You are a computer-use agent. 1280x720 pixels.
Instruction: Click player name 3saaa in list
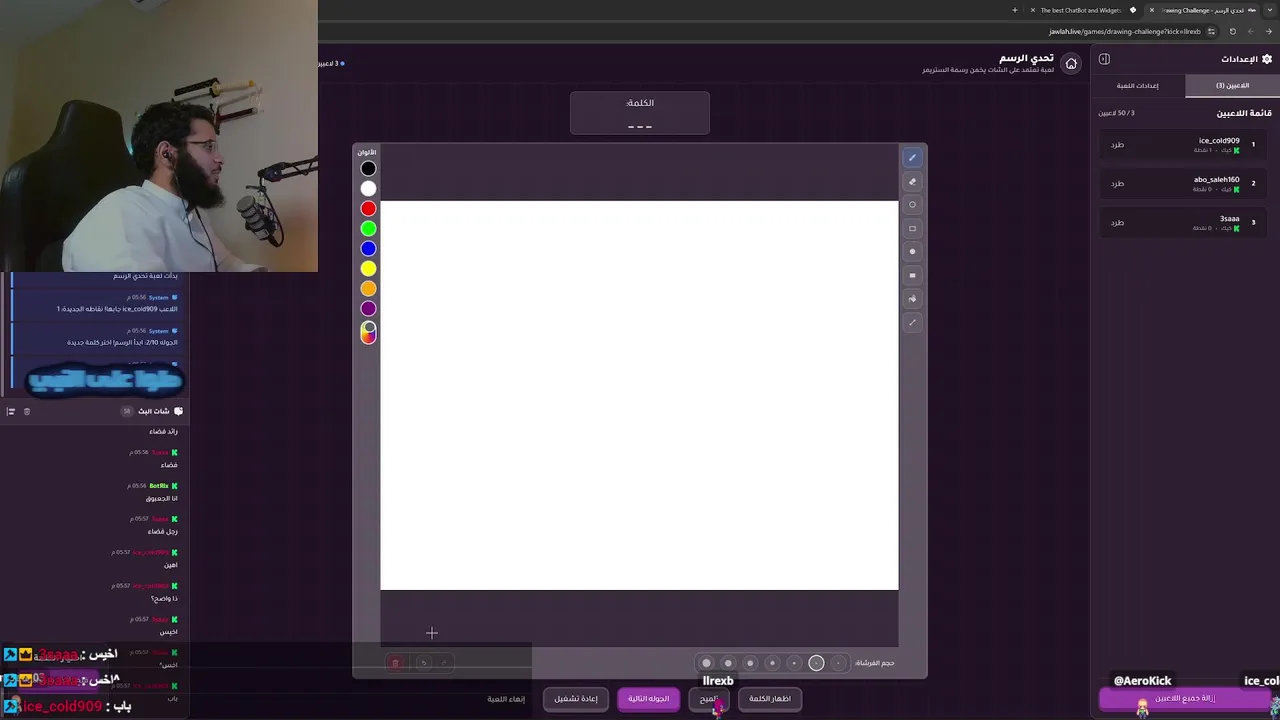(x=1229, y=219)
